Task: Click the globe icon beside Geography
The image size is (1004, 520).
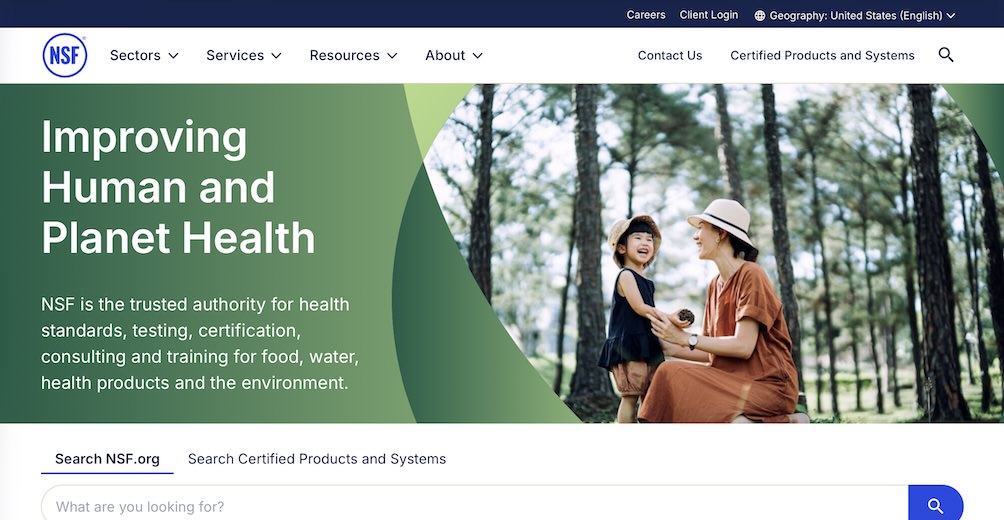Action: 760,15
